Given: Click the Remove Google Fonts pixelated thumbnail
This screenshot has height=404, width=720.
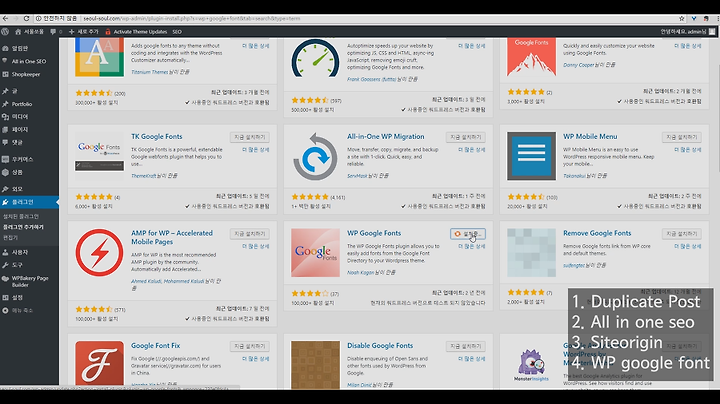Looking at the screenshot, I should tap(531, 252).
